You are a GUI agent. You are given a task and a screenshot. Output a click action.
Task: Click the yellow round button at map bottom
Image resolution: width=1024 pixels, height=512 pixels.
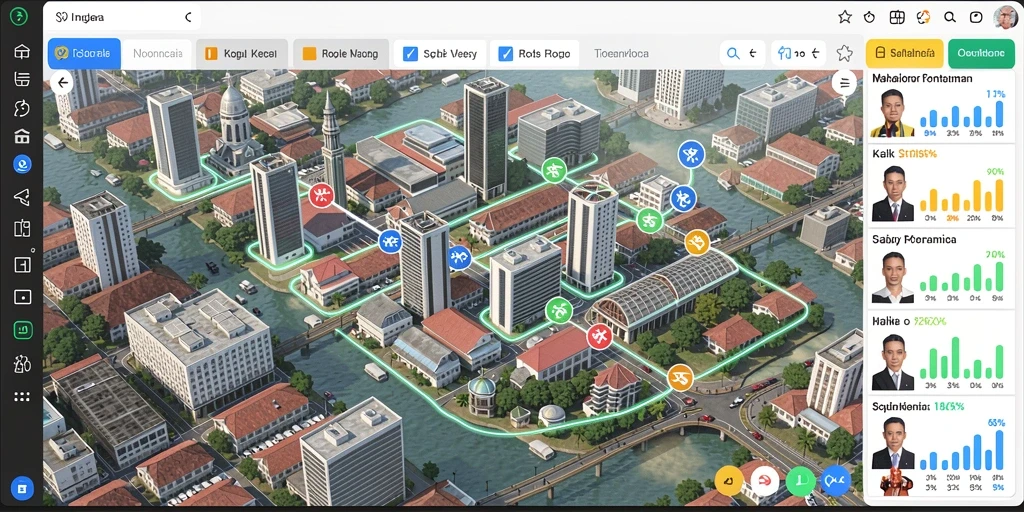click(x=729, y=481)
